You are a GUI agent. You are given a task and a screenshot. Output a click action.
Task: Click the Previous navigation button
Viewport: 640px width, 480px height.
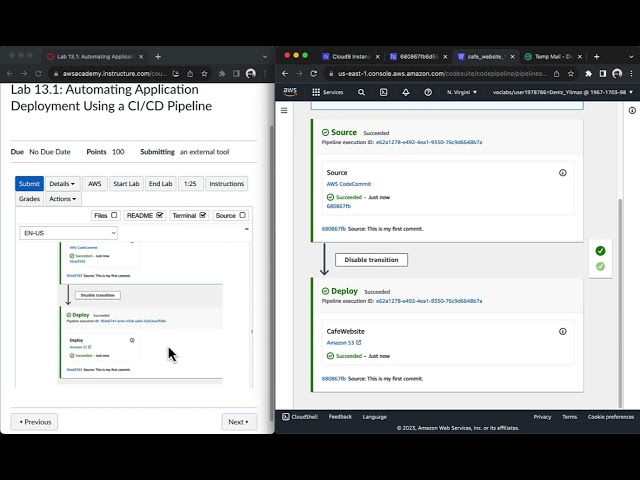34,422
